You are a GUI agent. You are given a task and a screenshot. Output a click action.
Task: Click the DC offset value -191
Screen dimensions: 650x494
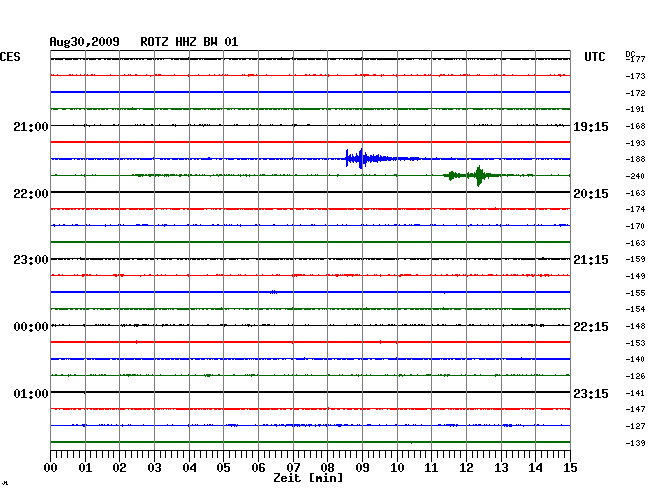(635, 109)
